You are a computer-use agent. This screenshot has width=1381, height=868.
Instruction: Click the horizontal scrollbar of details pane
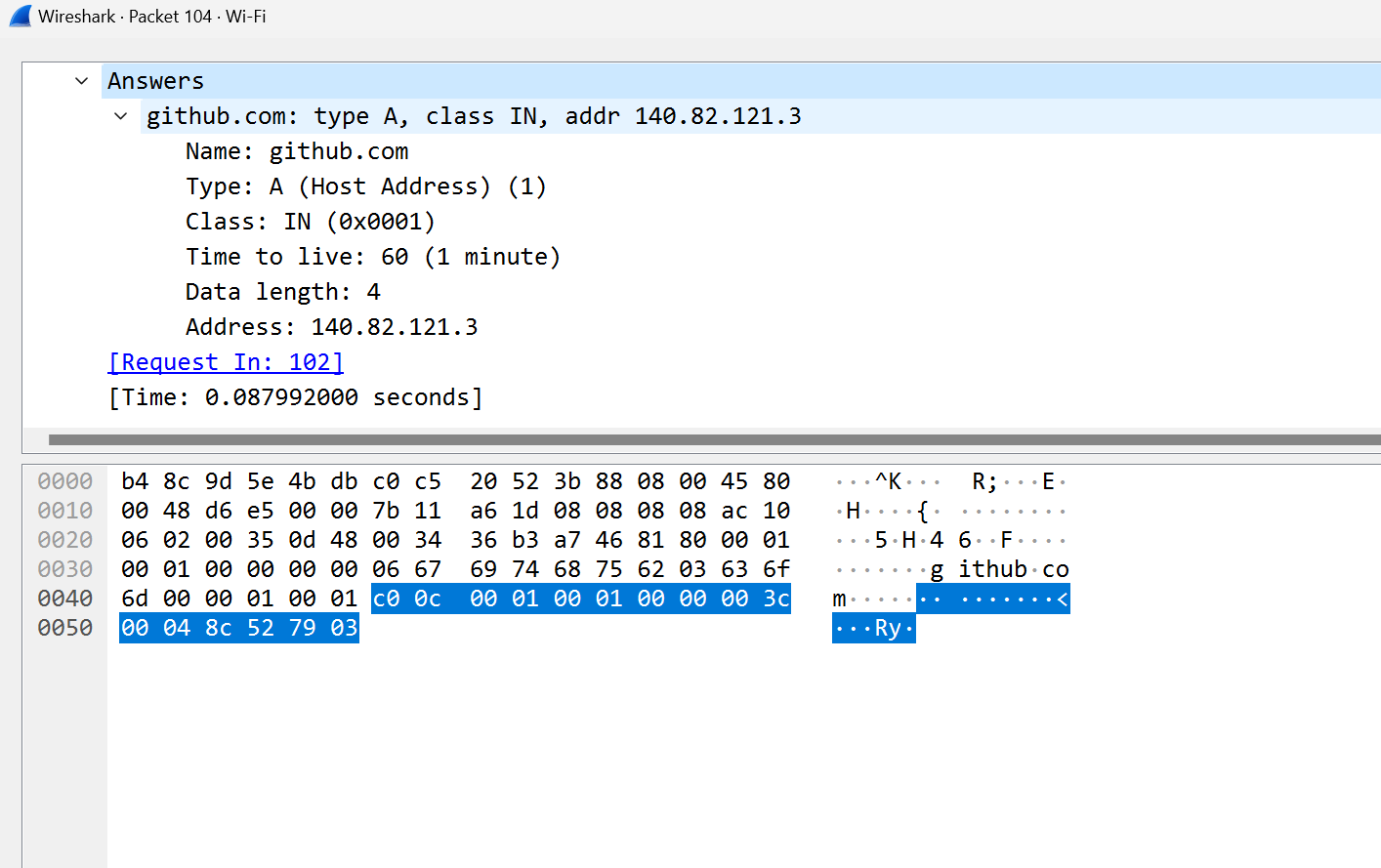pyautogui.click(x=715, y=439)
